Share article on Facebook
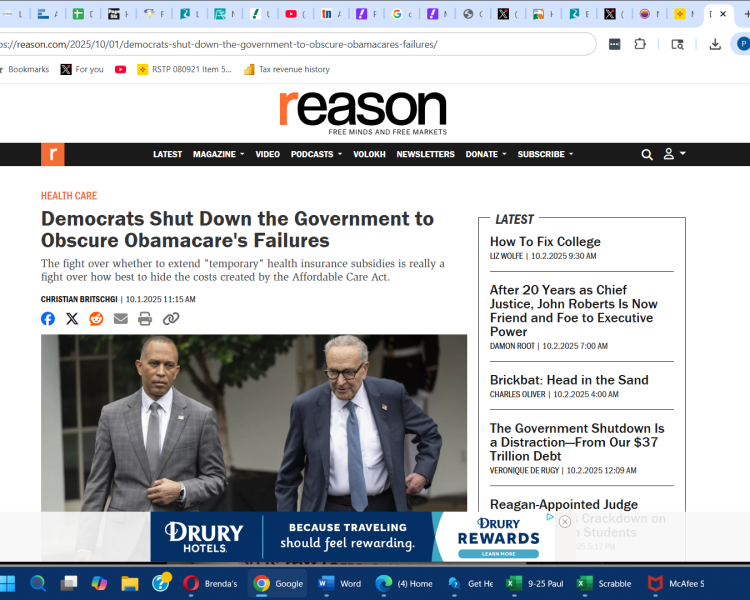The image size is (750, 600). 48,319
